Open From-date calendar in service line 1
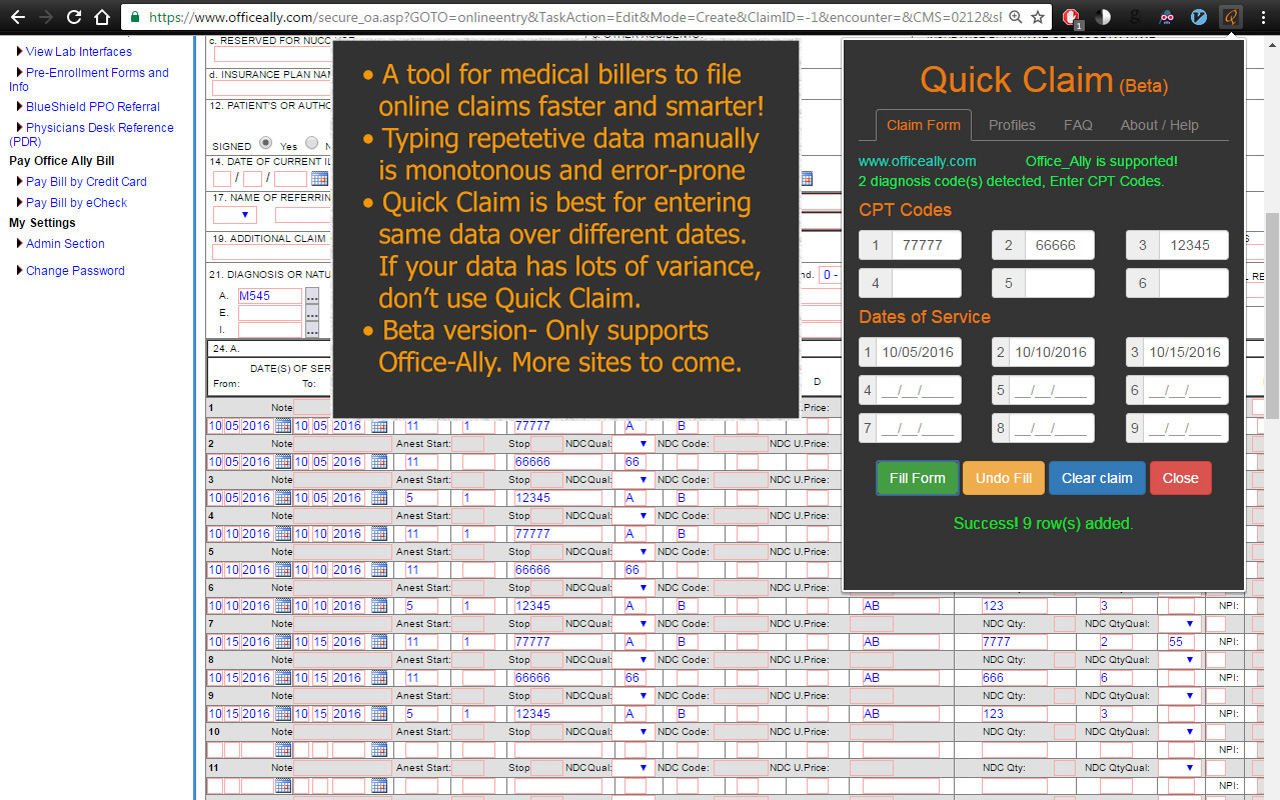This screenshot has width=1280, height=800. tap(283, 426)
